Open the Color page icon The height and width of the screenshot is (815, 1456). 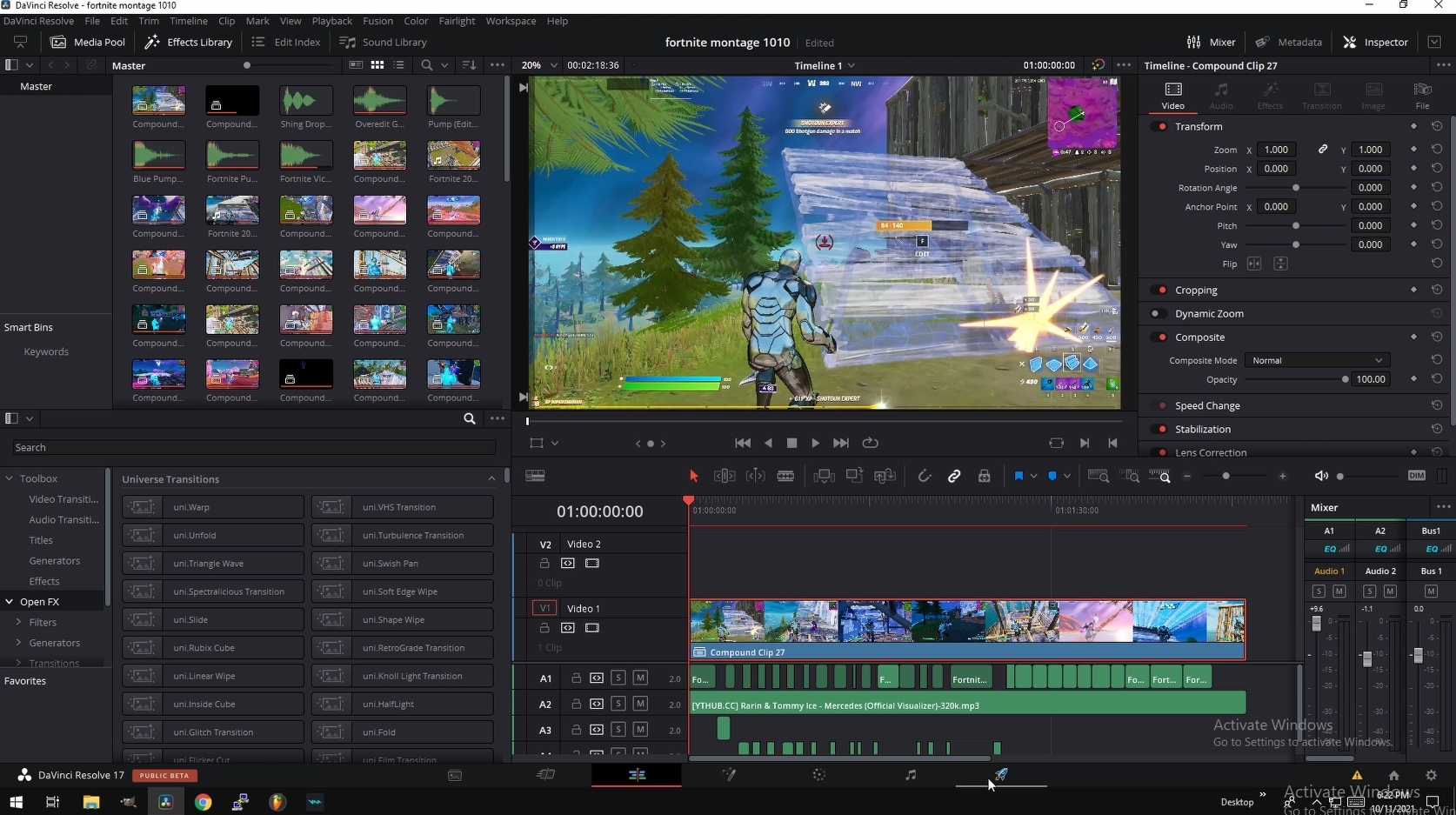pos(818,774)
